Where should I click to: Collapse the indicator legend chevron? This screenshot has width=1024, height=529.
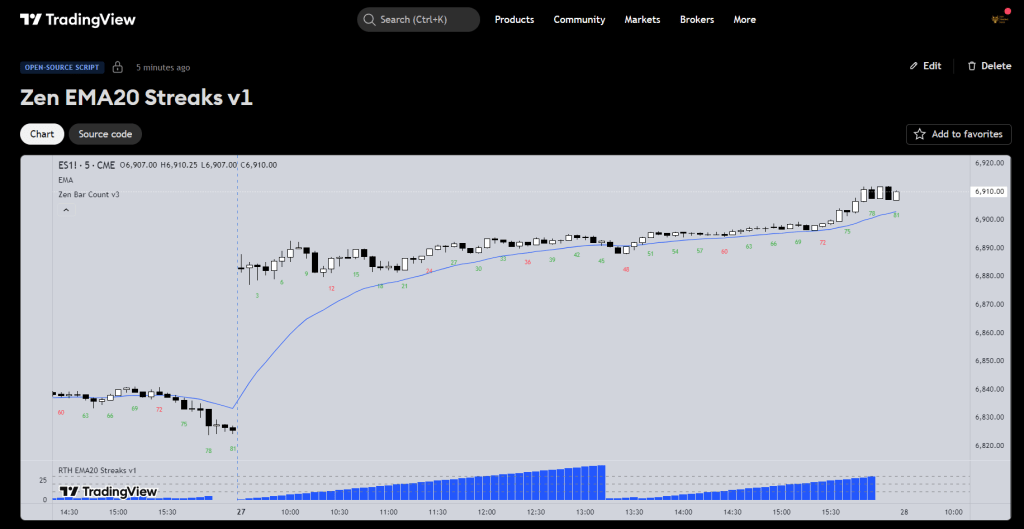66,211
